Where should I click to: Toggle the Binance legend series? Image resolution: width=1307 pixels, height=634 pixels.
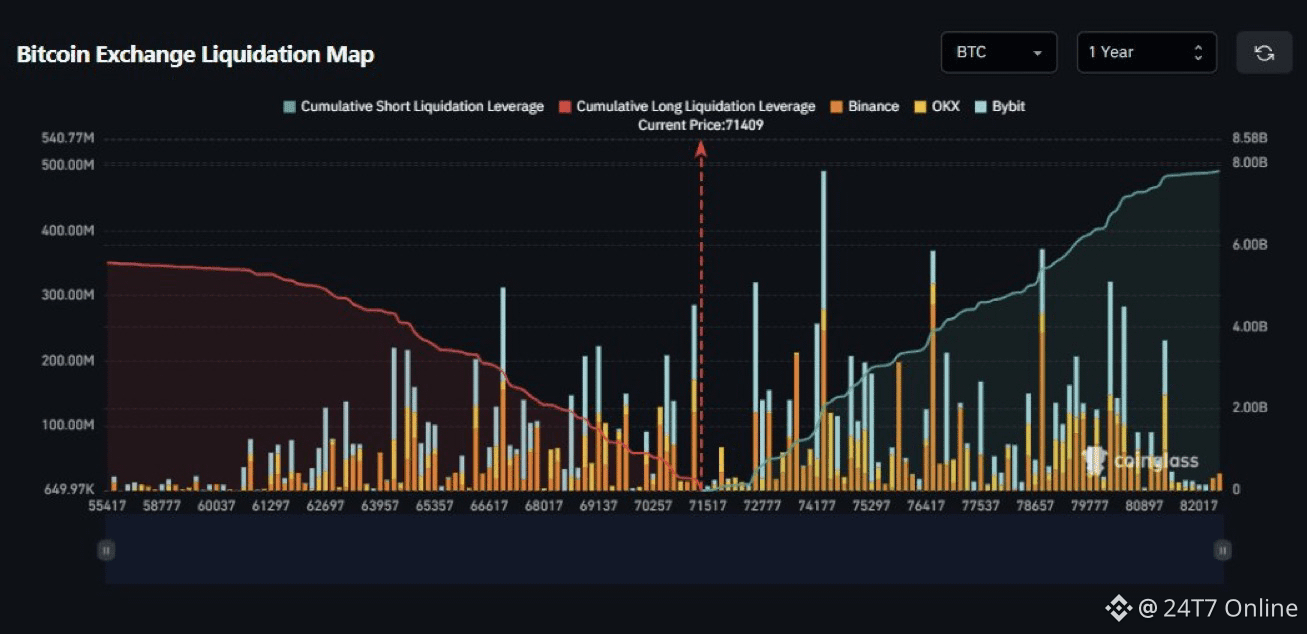tap(864, 106)
